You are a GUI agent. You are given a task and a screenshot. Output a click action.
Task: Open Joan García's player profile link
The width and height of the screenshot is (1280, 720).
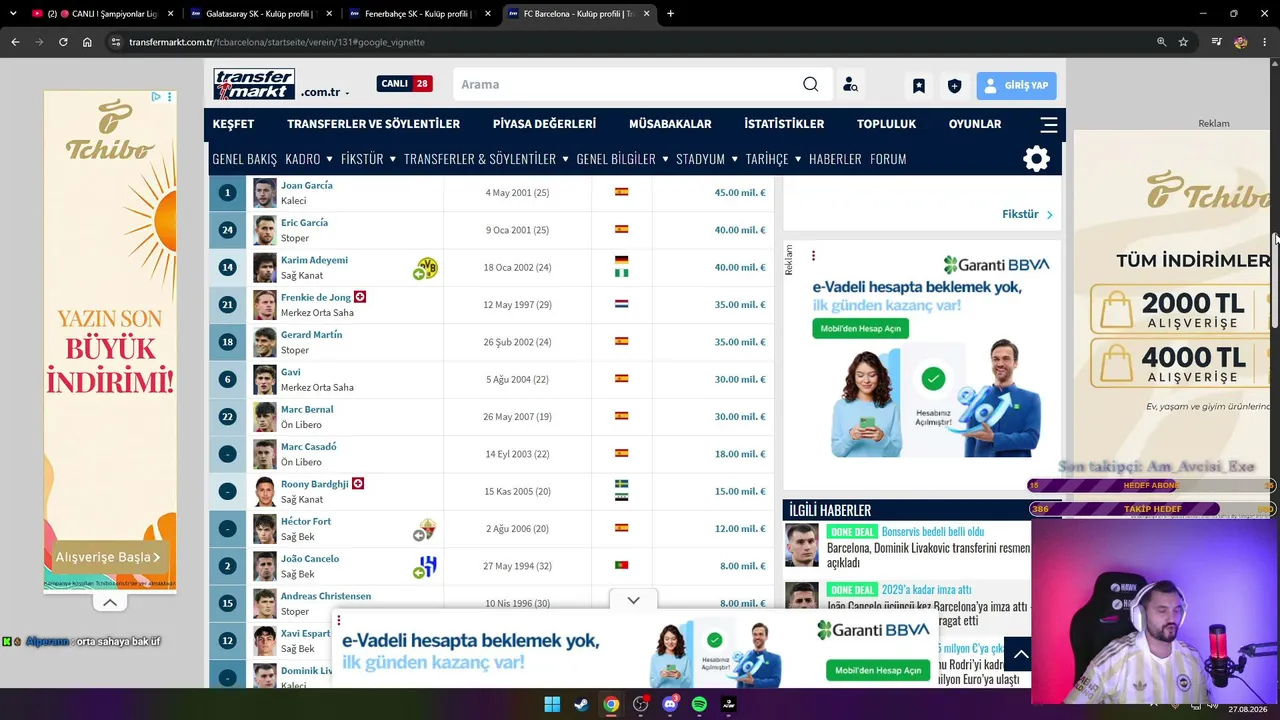click(307, 185)
